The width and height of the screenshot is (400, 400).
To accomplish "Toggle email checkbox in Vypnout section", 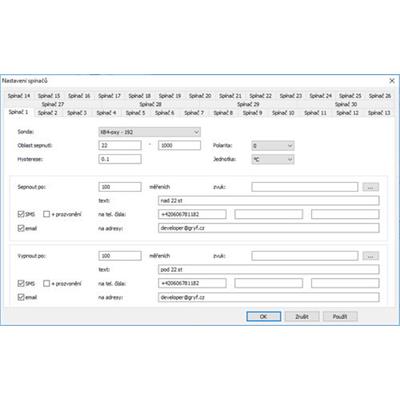I will tap(21, 297).
